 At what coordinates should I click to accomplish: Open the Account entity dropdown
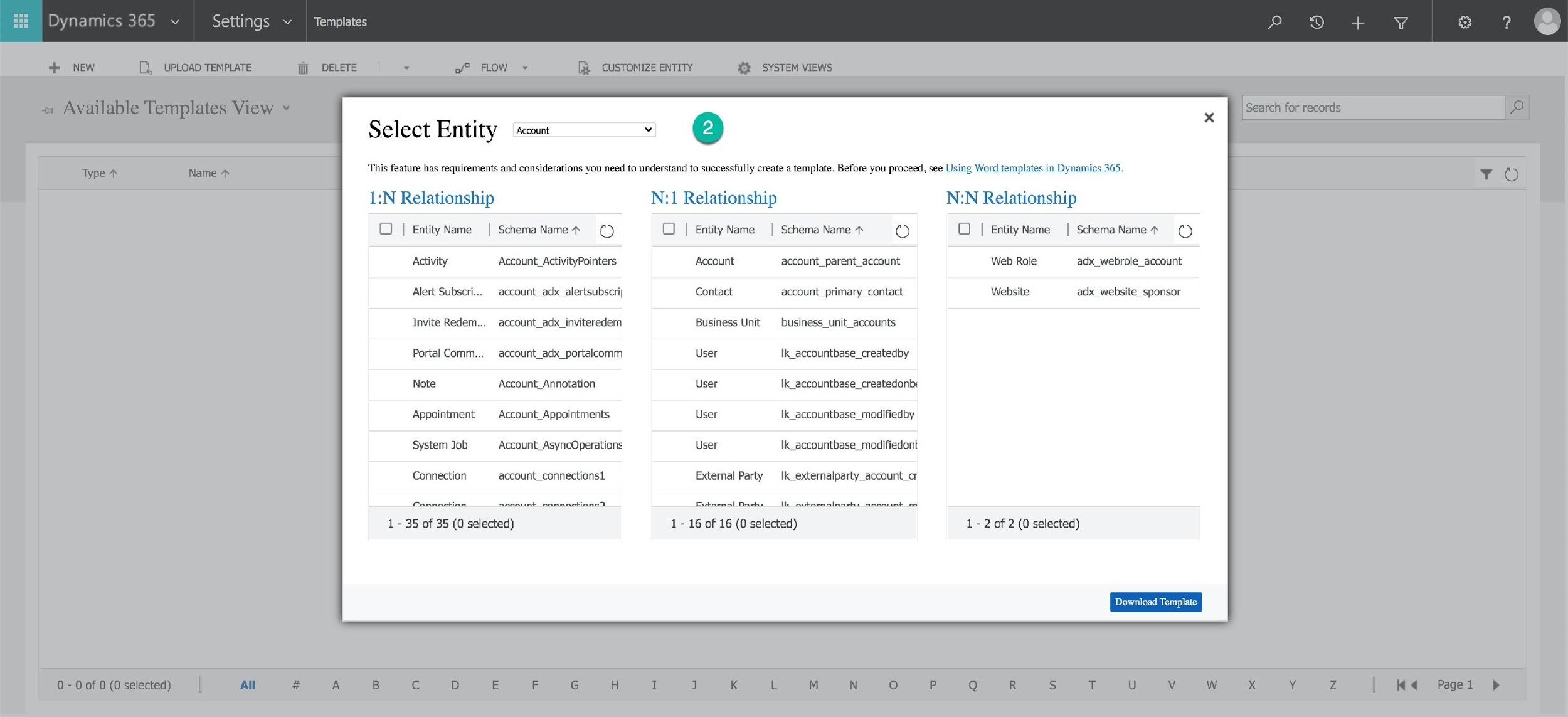pyautogui.click(x=584, y=130)
